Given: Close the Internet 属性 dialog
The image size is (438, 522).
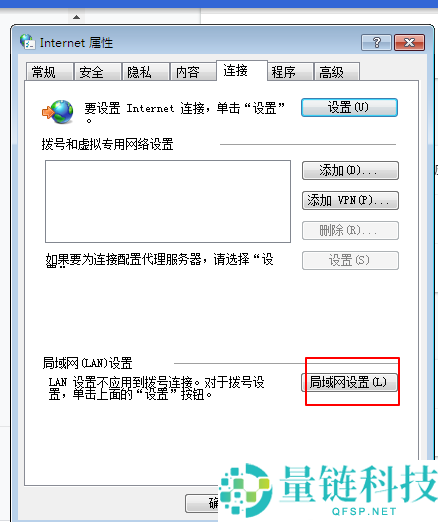Looking at the screenshot, I should (x=409, y=42).
